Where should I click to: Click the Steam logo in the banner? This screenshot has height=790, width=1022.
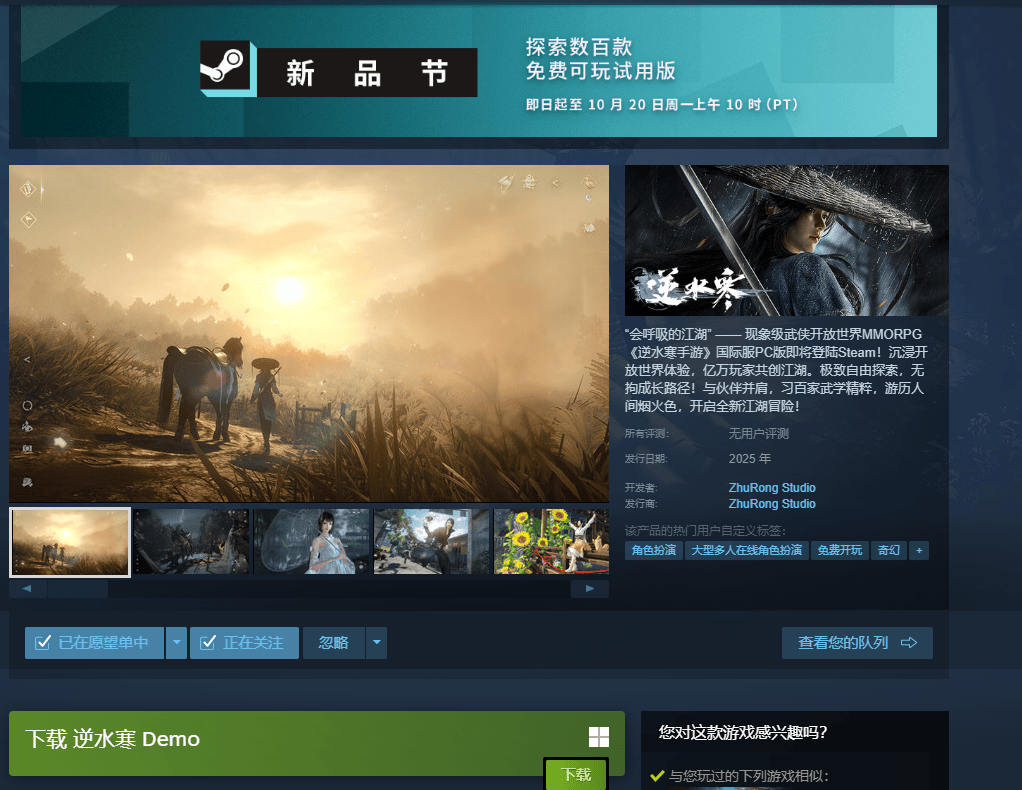tap(221, 67)
